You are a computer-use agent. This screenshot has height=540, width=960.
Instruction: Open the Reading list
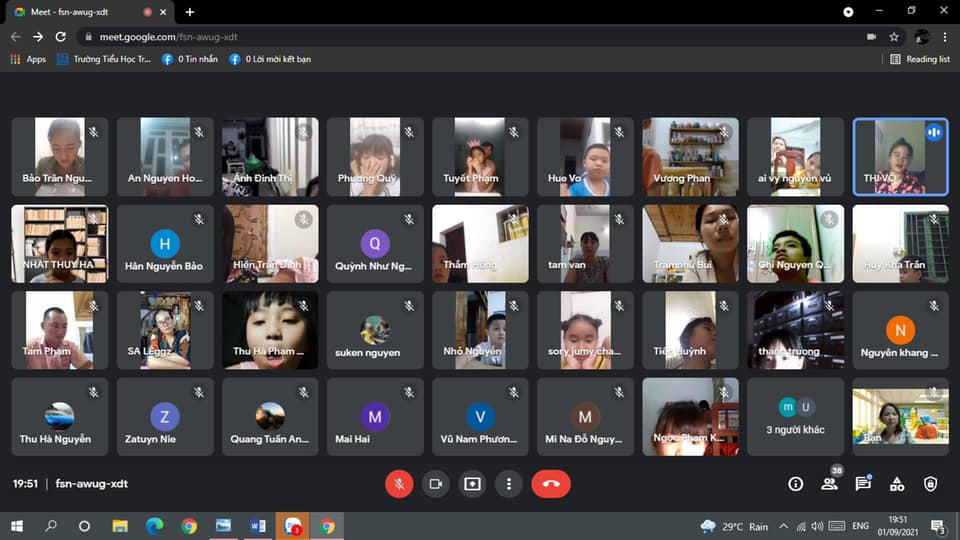point(920,59)
